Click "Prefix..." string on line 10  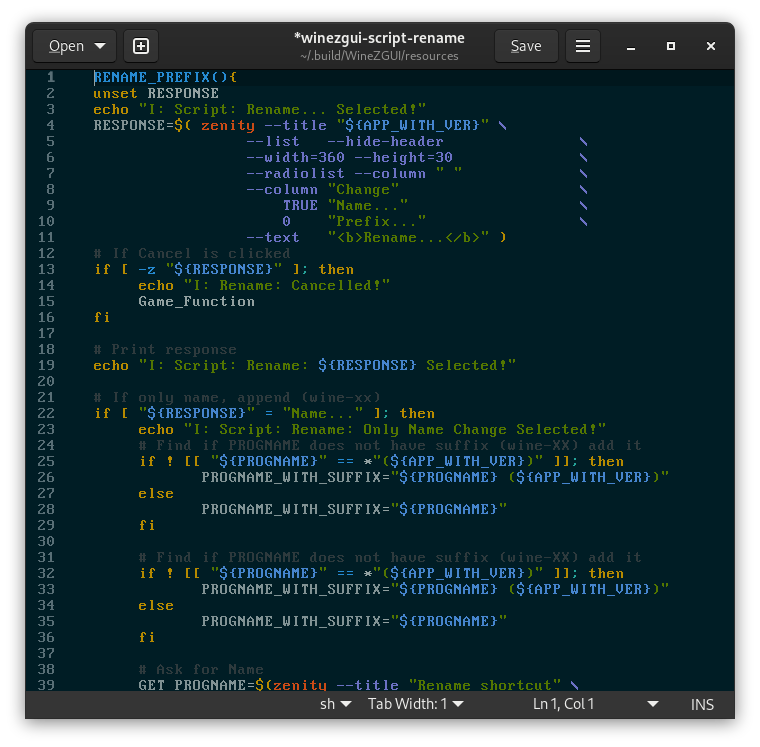click(377, 221)
